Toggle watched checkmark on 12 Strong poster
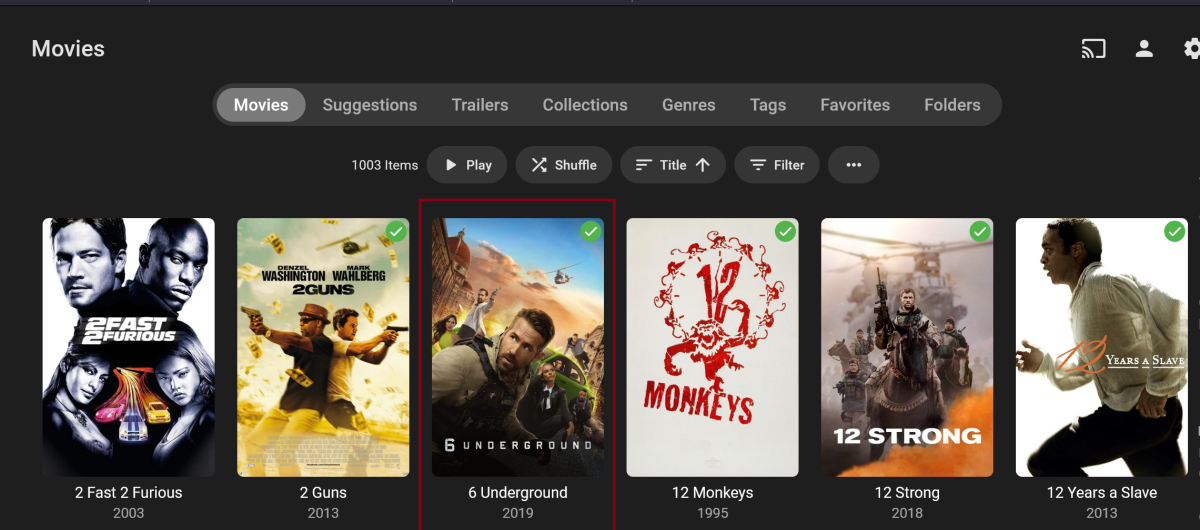This screenshot has height=530, width=1200. [x=980, y=232]
